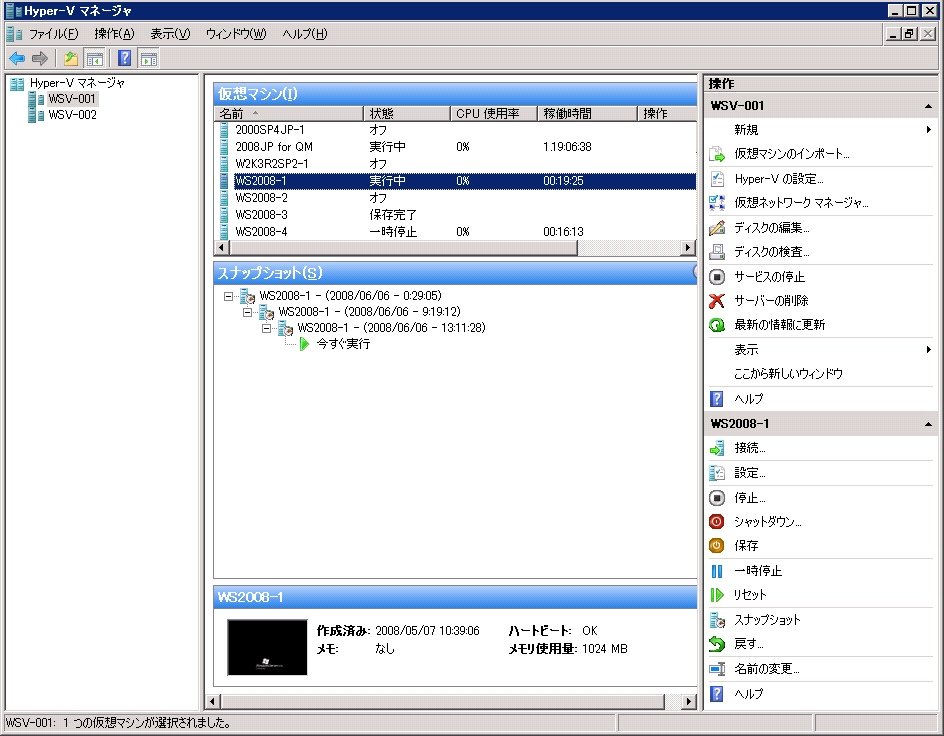Select virtual machine WS2008-3

coord(261,214)
